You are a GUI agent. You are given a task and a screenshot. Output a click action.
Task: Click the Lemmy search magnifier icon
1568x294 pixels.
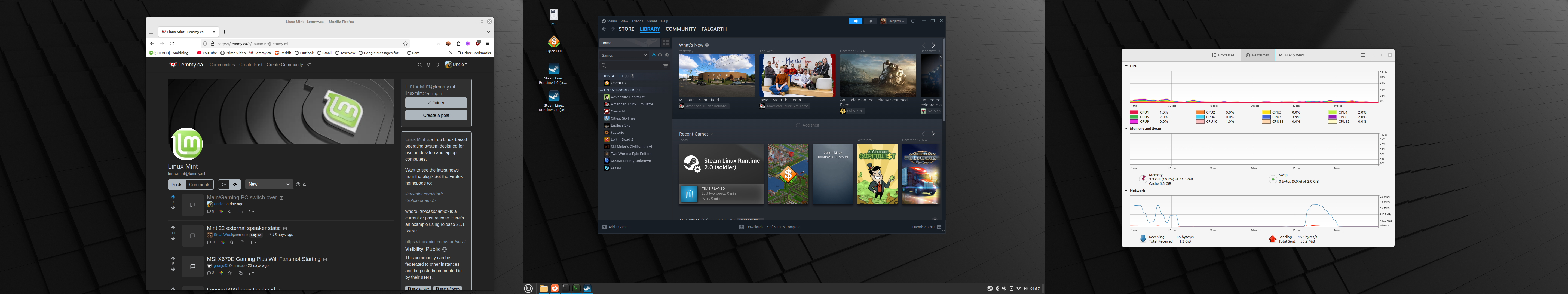click(419, 65)
